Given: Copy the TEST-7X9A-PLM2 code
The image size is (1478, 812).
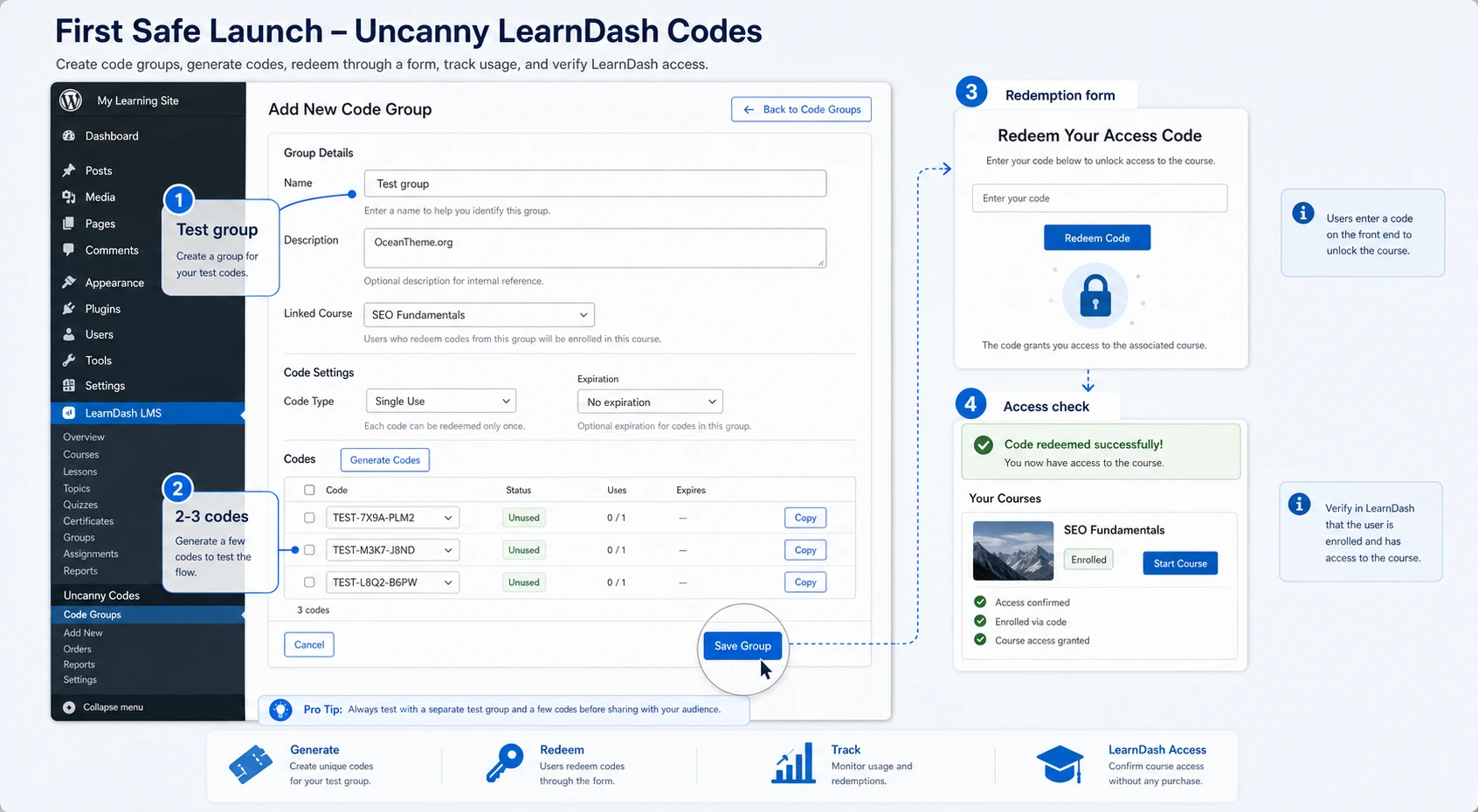Looking at the screenshot, I should tap(805, 518).
